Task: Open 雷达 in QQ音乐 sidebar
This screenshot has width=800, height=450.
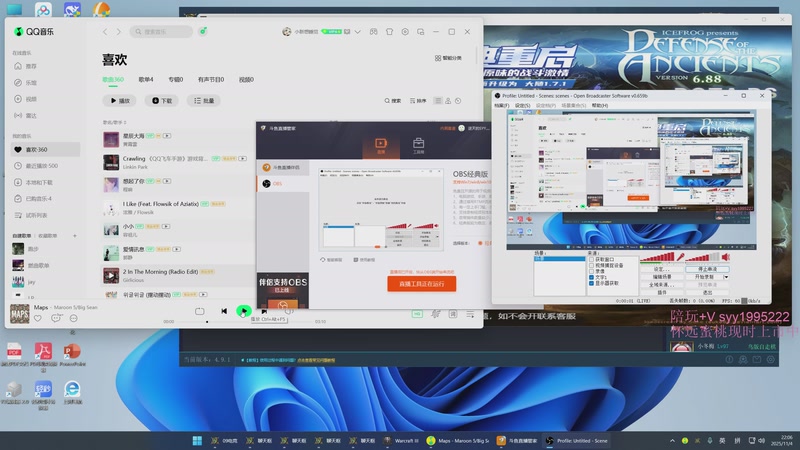Action: pos(26,115)
